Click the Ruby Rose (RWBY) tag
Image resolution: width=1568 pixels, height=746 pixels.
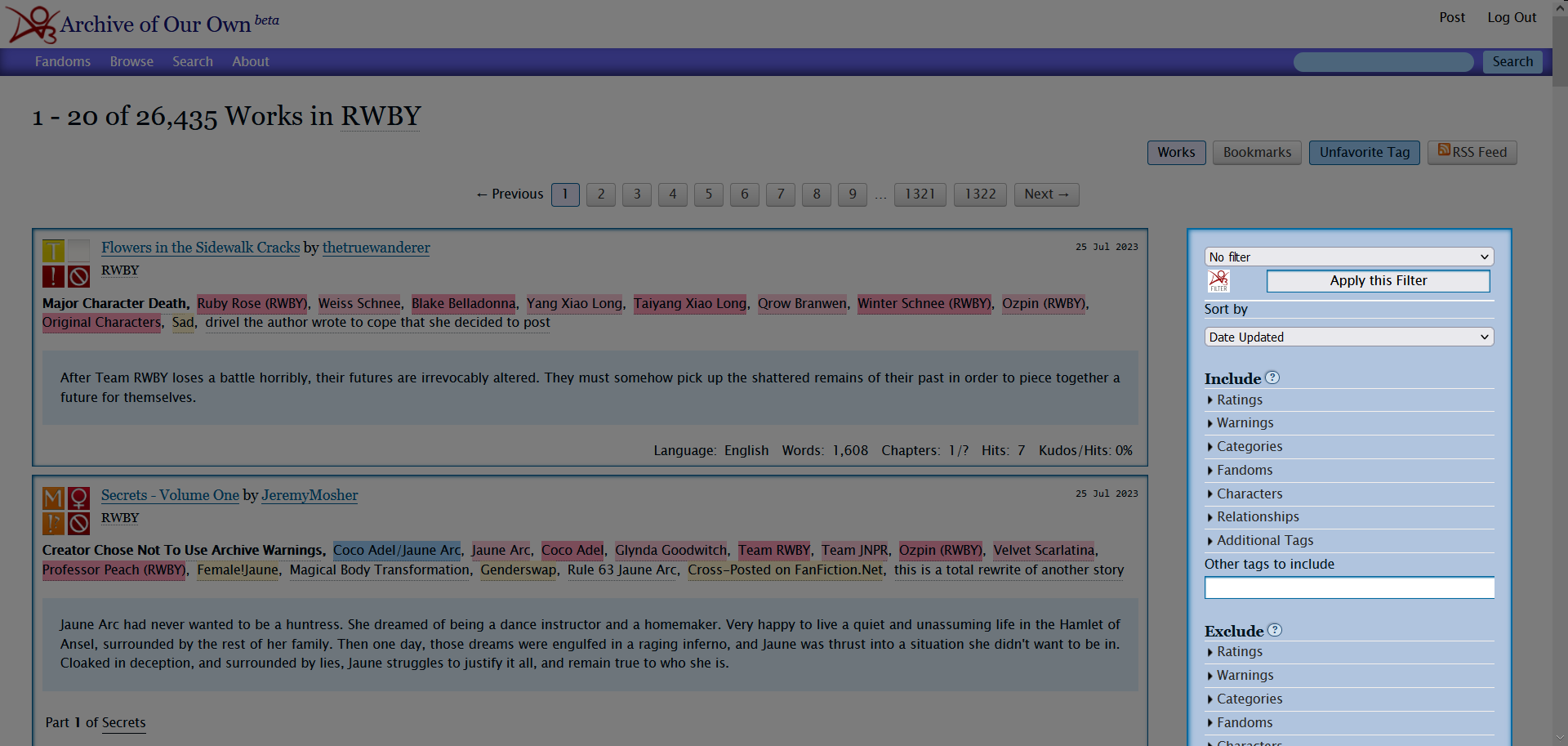tap(252, 303)
